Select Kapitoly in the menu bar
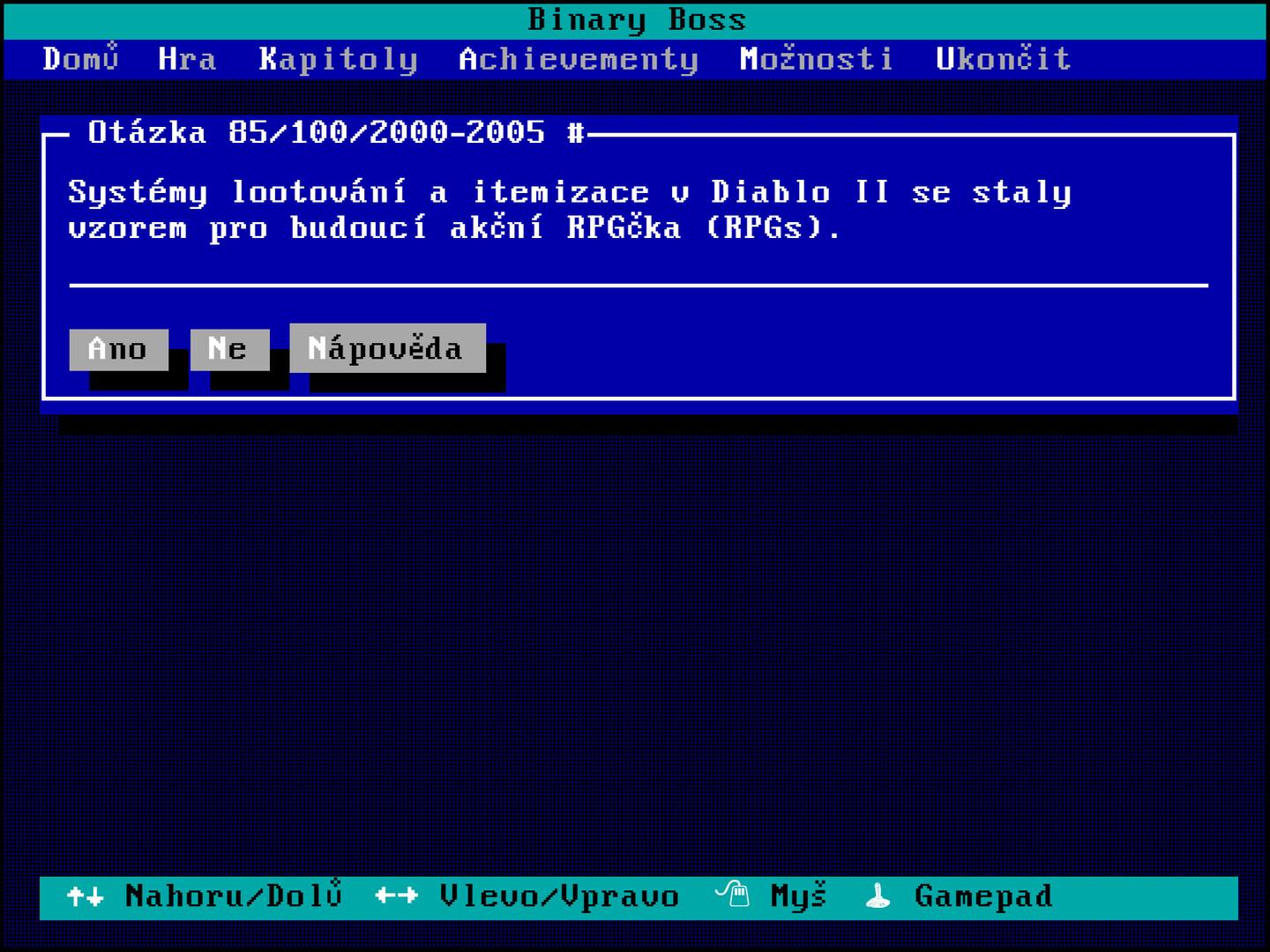 [338, 59]
